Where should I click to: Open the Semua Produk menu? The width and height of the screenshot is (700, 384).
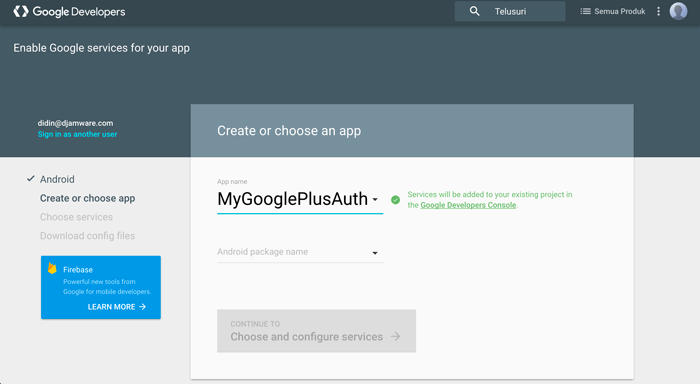click(612, 11)
